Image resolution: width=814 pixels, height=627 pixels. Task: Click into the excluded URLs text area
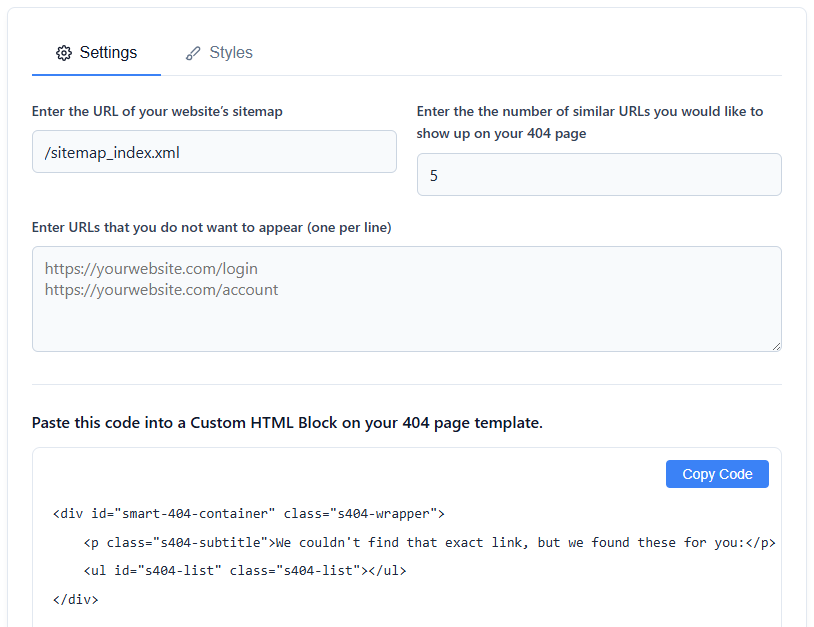tap(406, 320)
